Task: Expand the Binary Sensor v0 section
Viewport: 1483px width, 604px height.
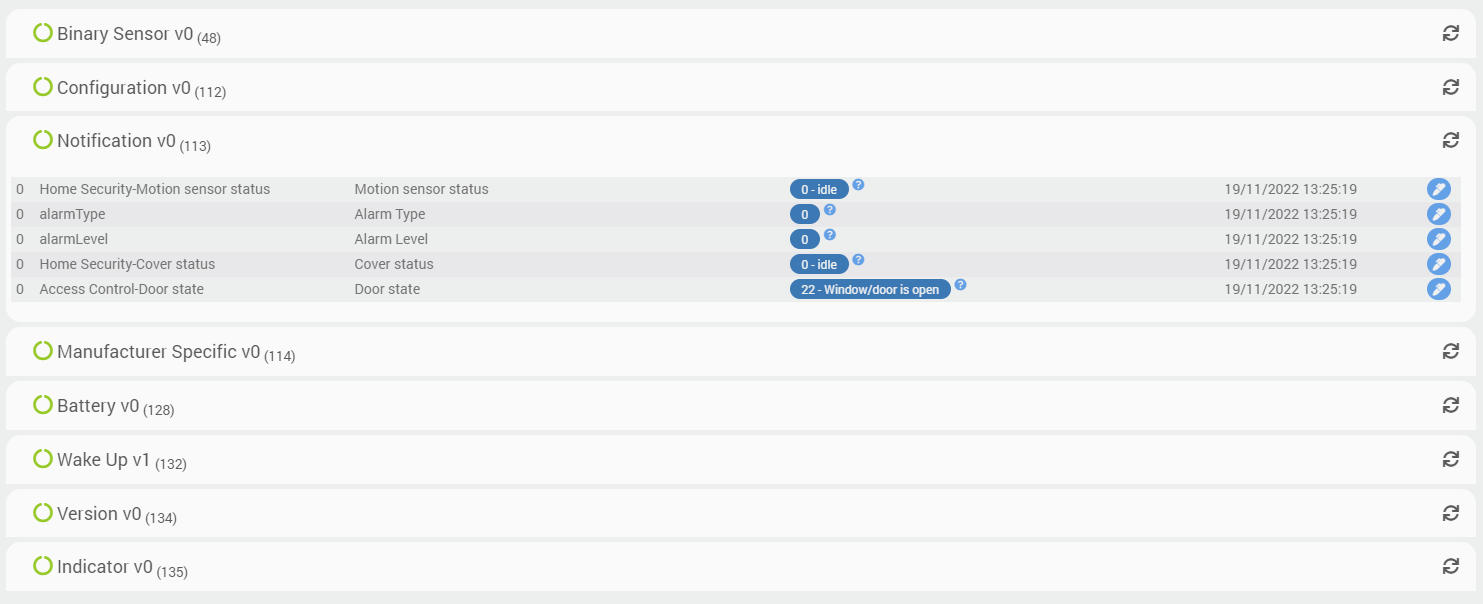Action: (x=124, y=34)
